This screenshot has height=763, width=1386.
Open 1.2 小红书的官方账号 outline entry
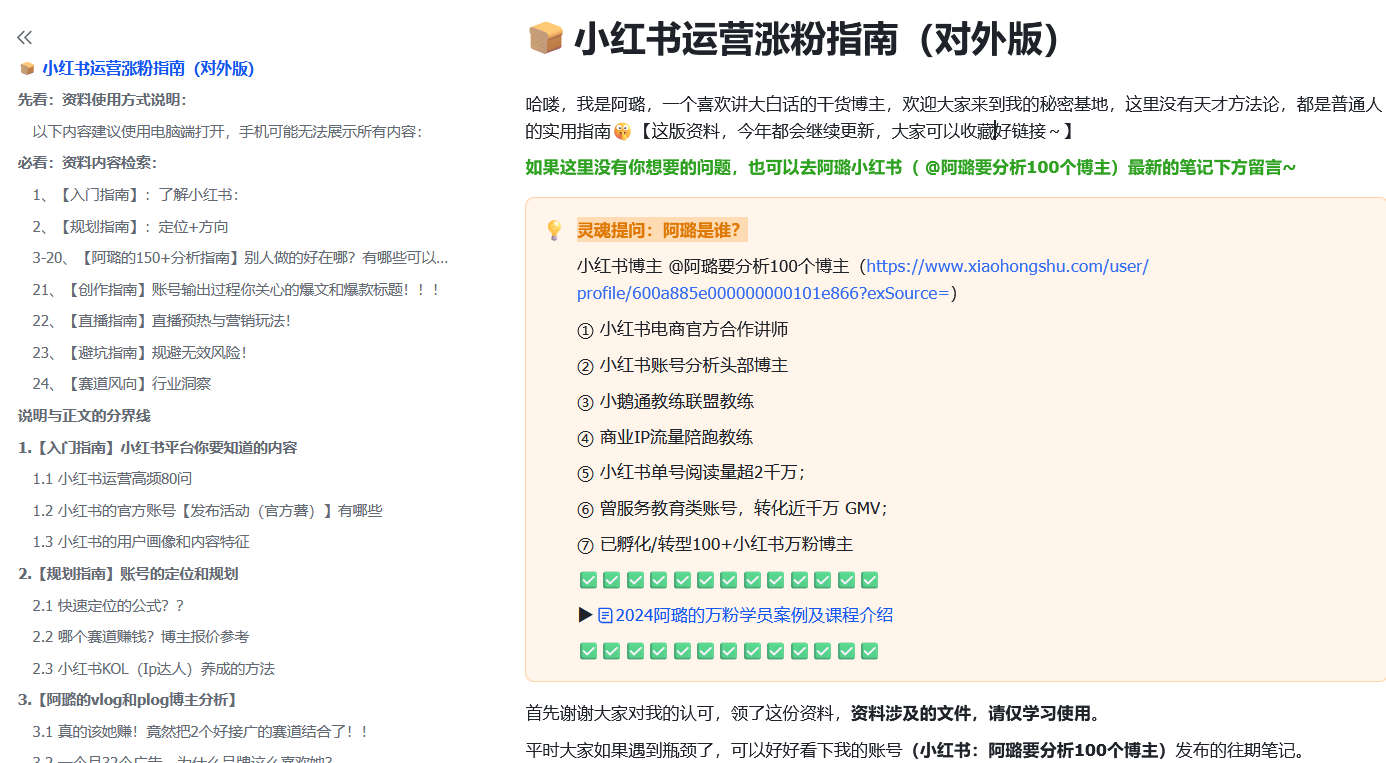[x=207, y=511]
